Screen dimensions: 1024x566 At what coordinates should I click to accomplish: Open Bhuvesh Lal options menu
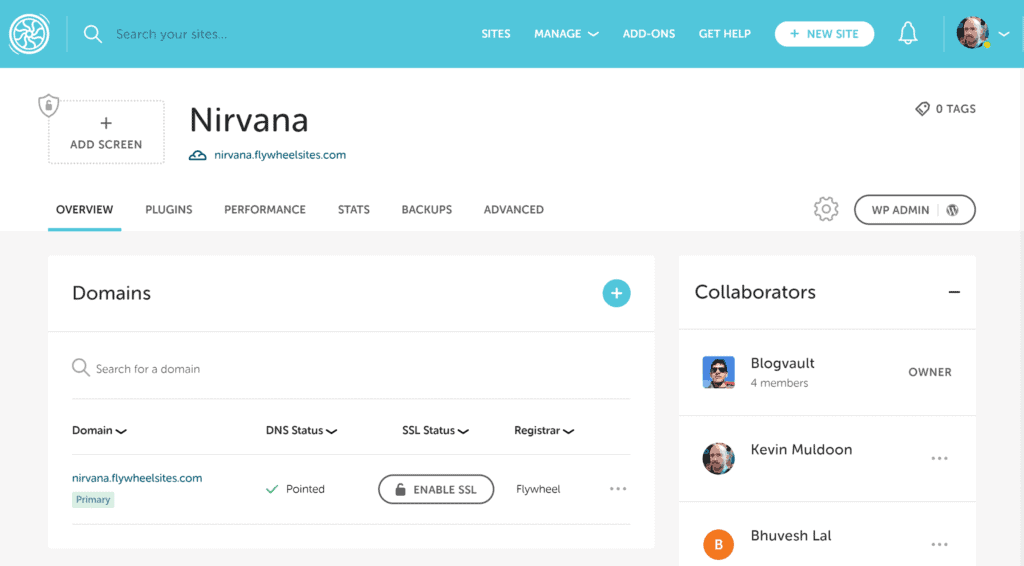[x=939, y=544]
